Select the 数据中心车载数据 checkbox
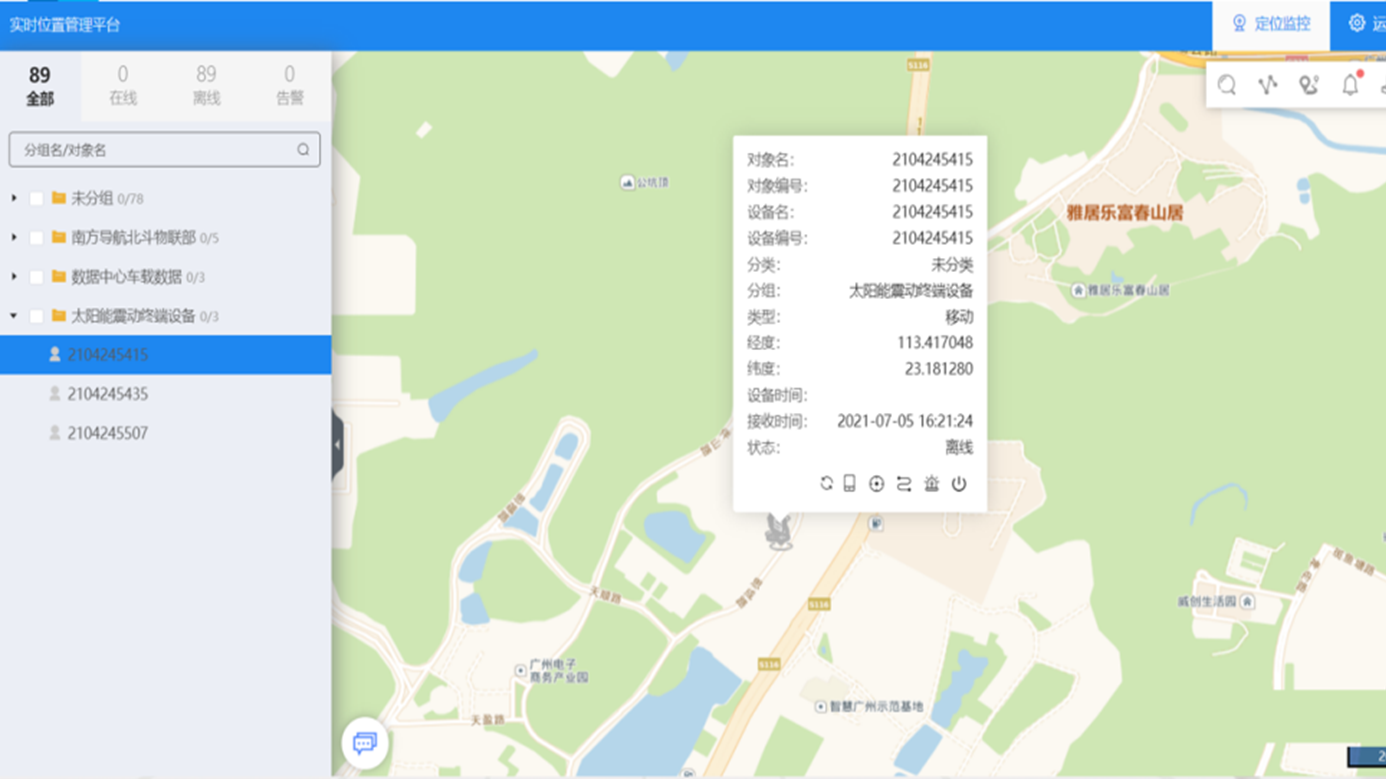This screenshot has height=779, width=1386. pyautogui.click(x=37, y=277)
